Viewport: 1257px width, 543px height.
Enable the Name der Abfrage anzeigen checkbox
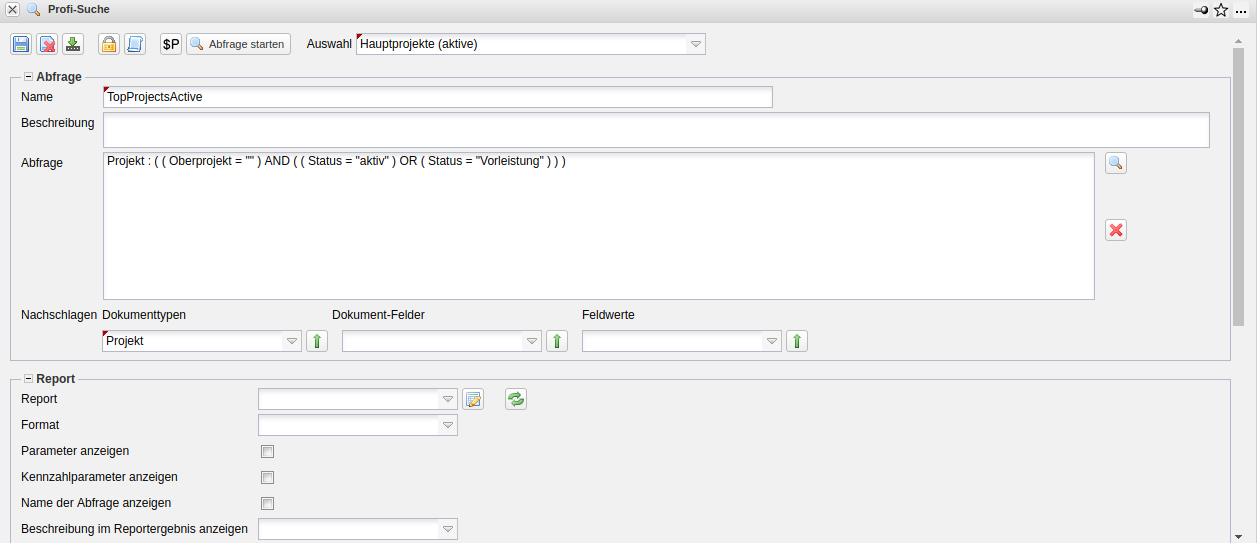tap(267, 504)
